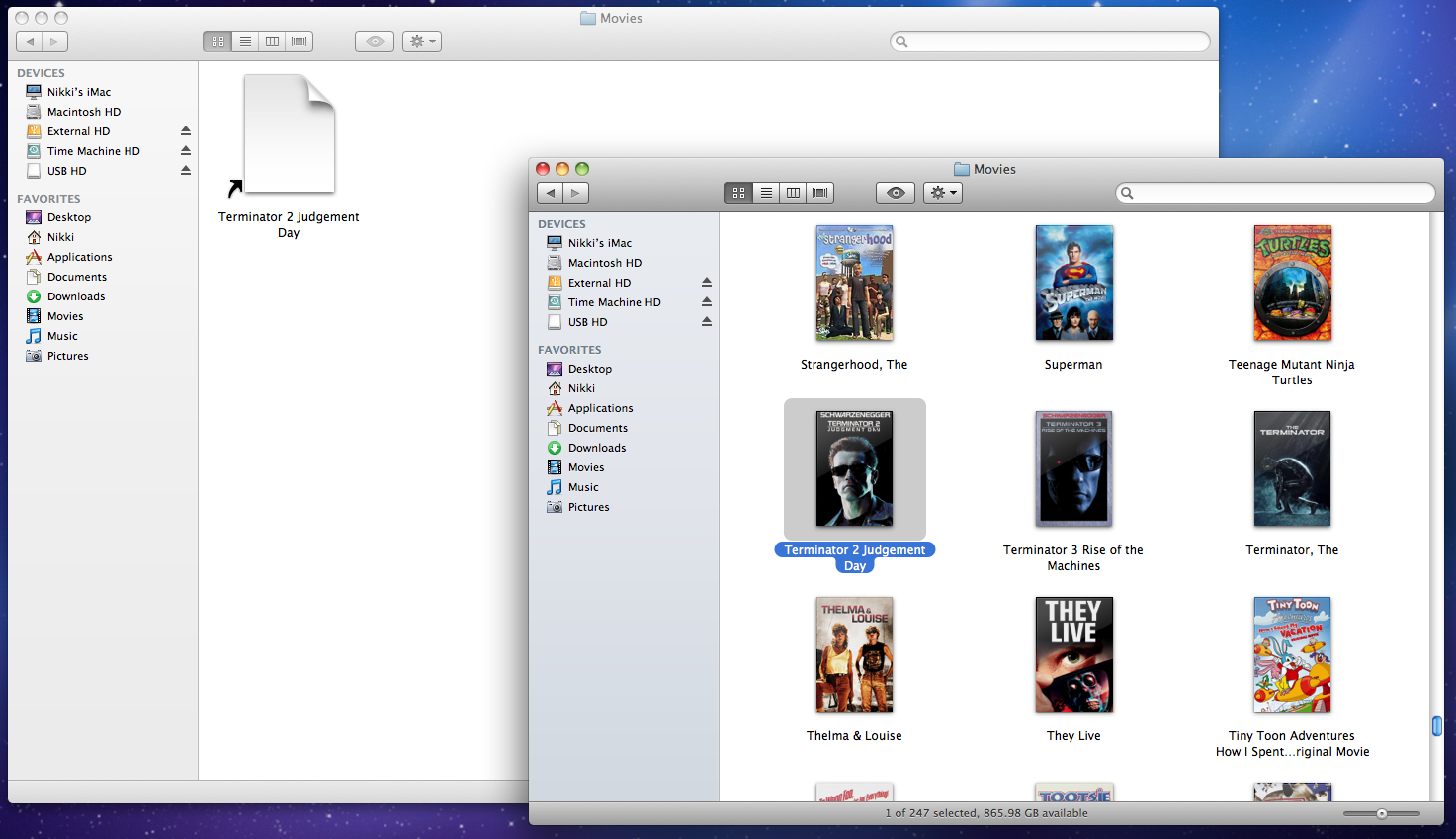1456x839 pixels.
Task: Switch front Movies window to column view
Action: [x=793, y=193]
